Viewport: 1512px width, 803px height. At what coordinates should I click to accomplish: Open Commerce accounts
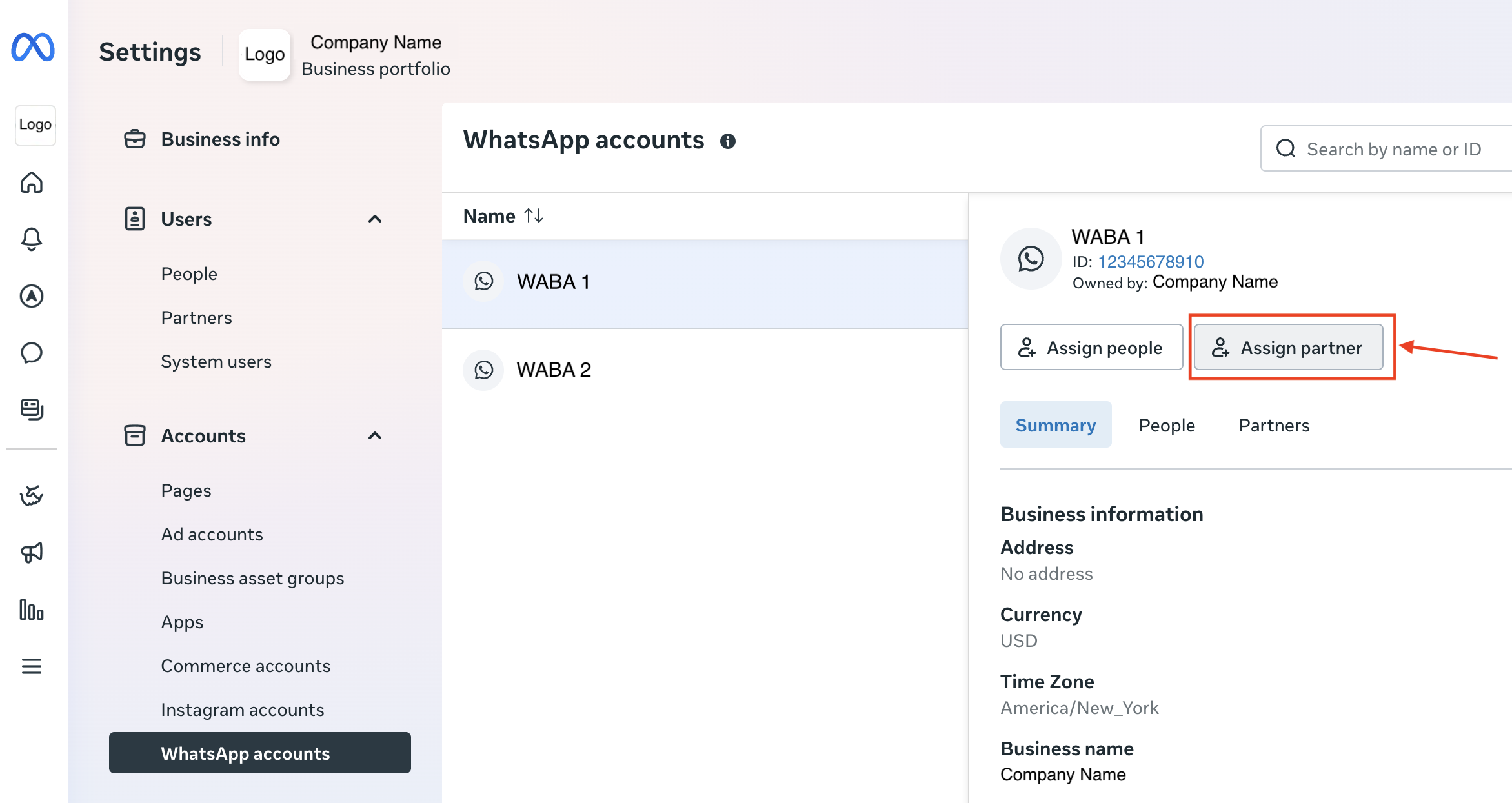click(246, 666)
